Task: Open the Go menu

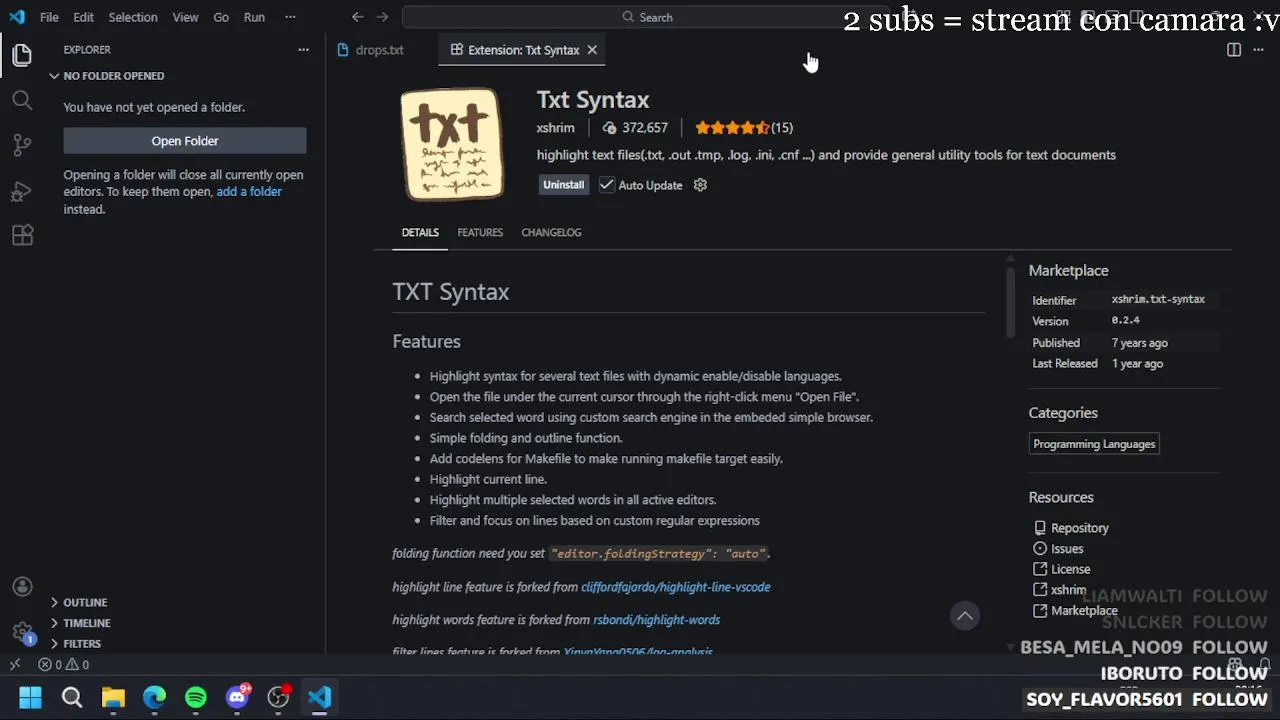Action: [221, 17]
